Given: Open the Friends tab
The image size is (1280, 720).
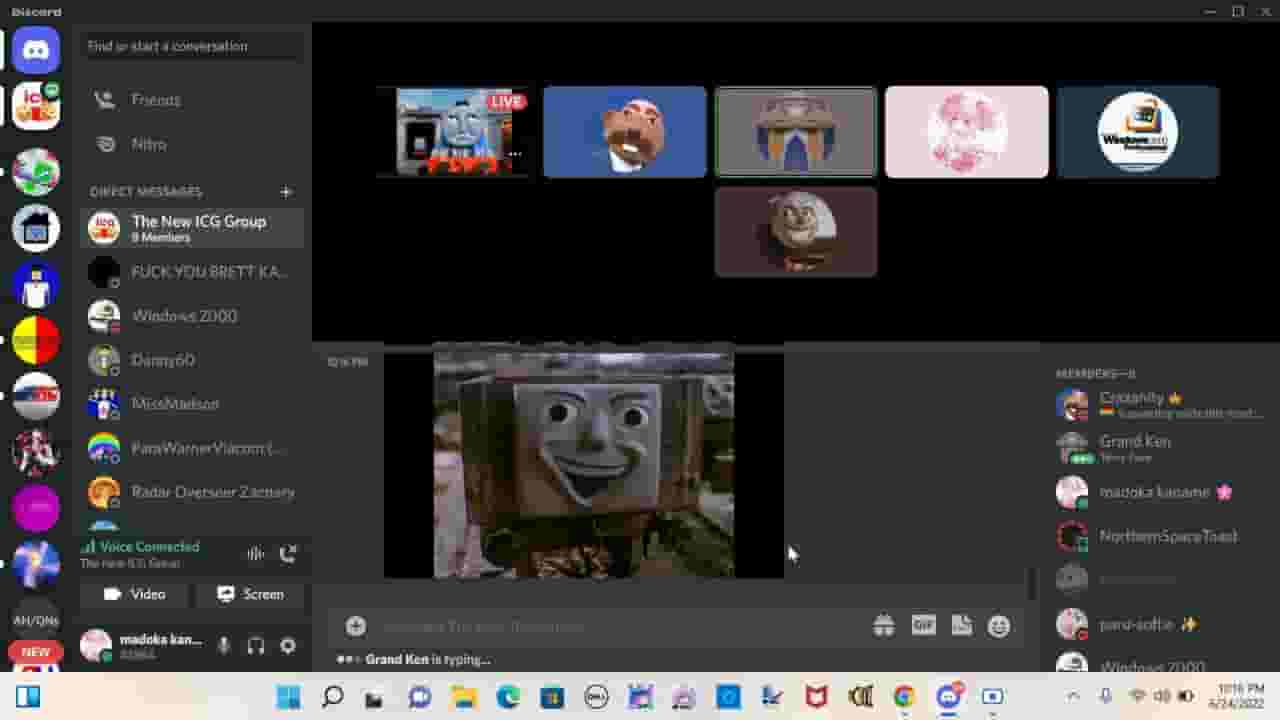Looking at the screenshot, I should 191,100.
